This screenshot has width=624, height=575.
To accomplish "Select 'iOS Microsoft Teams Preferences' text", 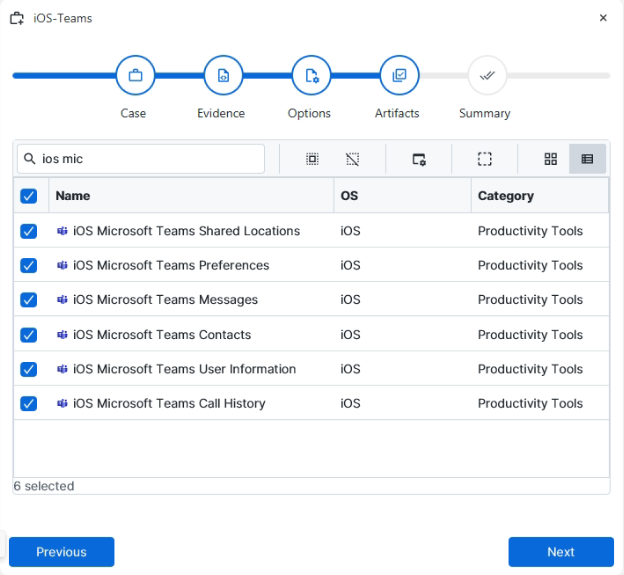I will click(x=171, y=265).
